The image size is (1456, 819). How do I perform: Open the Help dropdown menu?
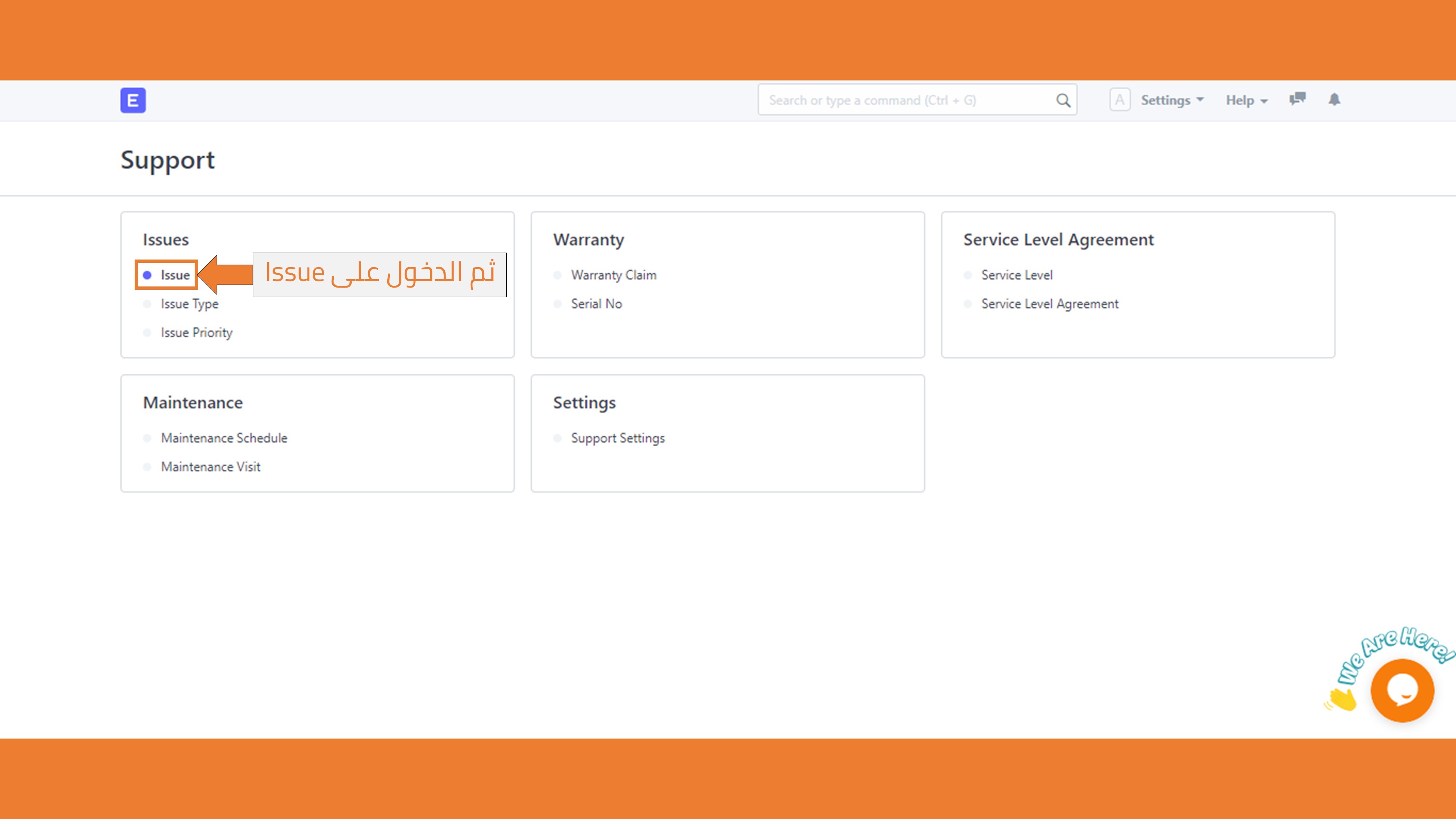[1246, 100]
